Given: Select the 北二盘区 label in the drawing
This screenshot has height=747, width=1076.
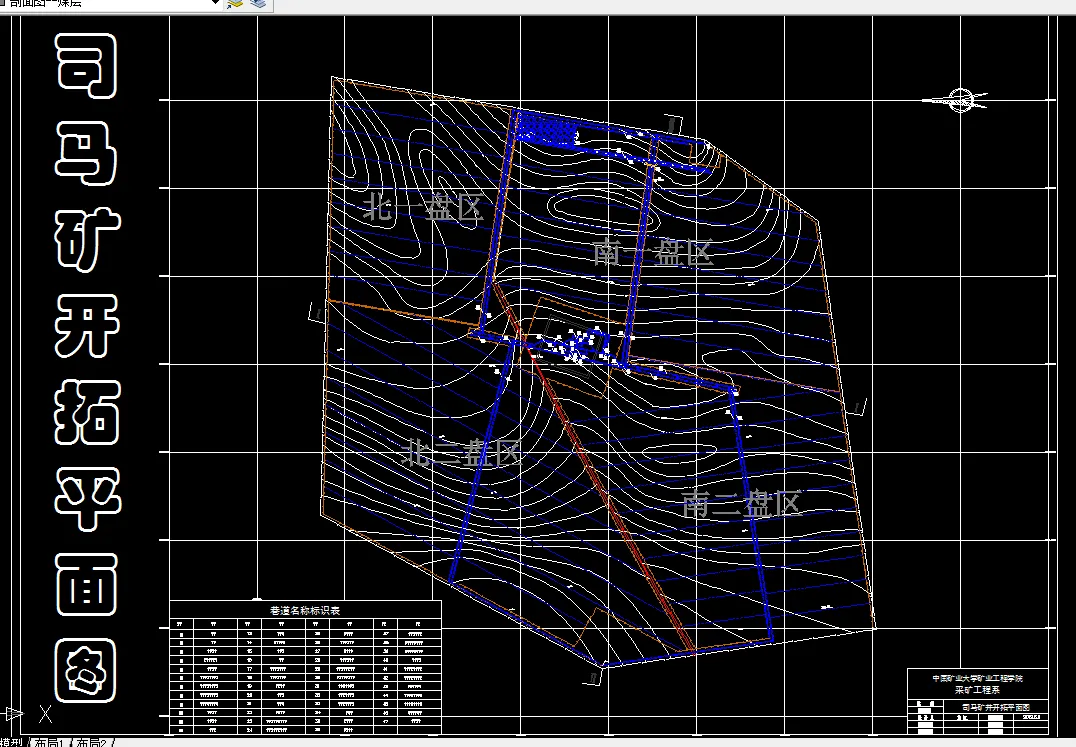Looking at the screenshot, I should click(x=463, y=453).
